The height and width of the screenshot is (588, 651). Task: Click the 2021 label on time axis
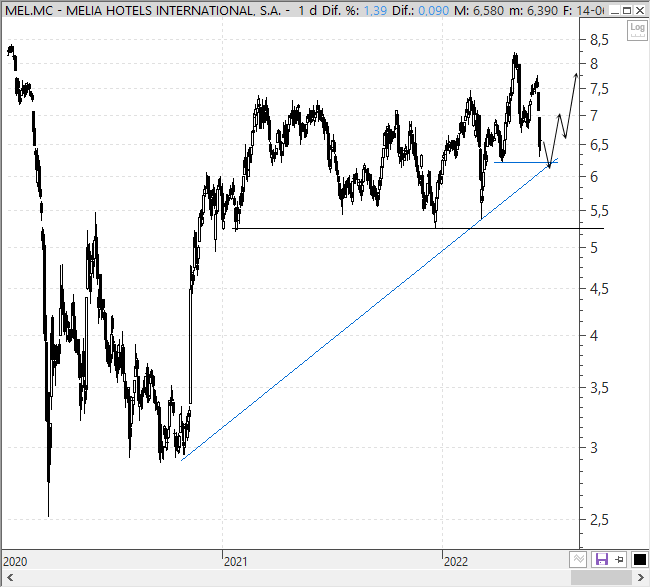(x=236, y=562)
